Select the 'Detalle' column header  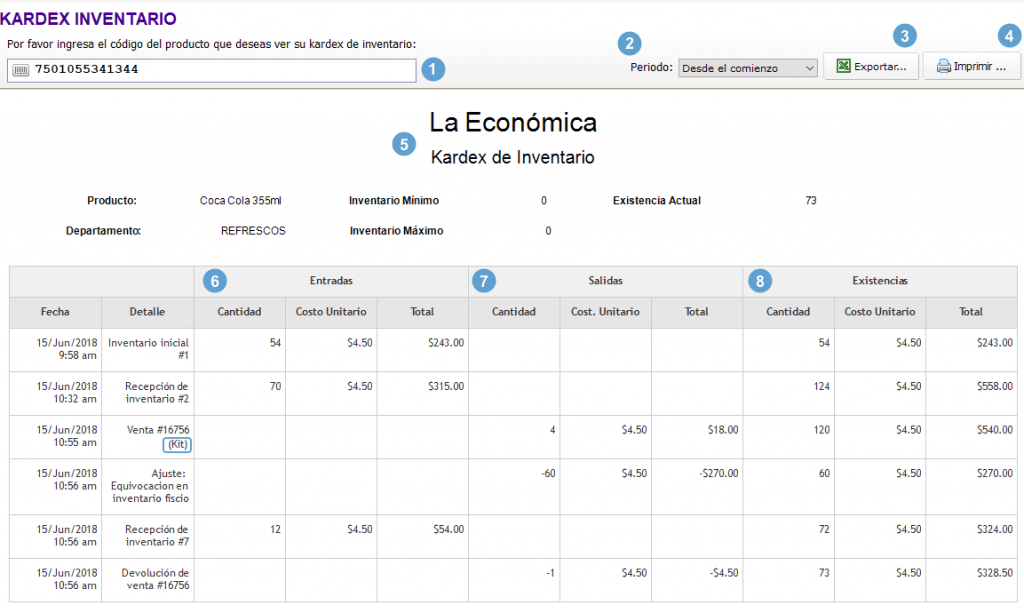[147, 312]
